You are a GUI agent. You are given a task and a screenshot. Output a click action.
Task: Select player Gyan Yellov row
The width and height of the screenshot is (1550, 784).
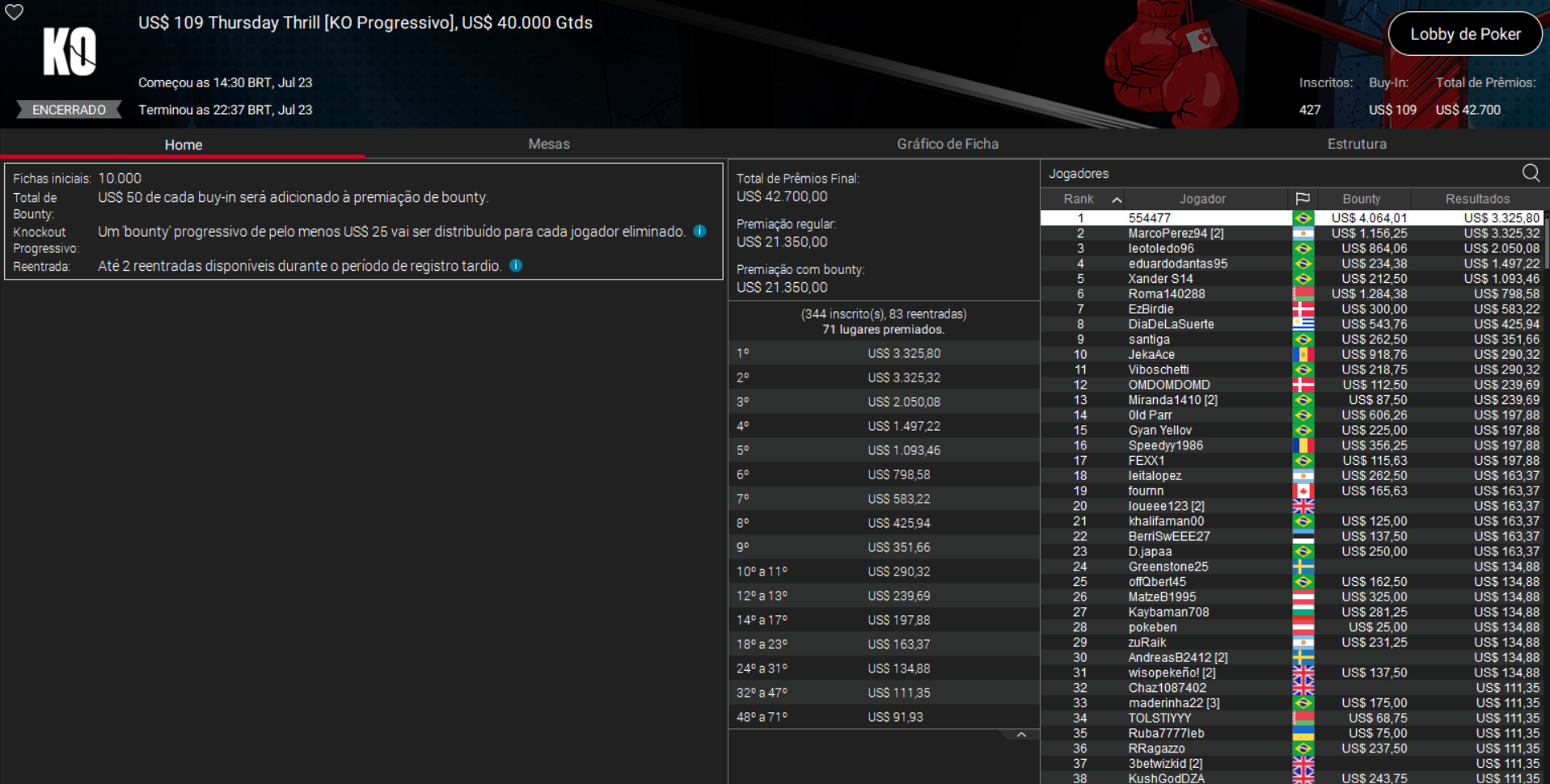pyautogui.click(x=1291, y=430)
